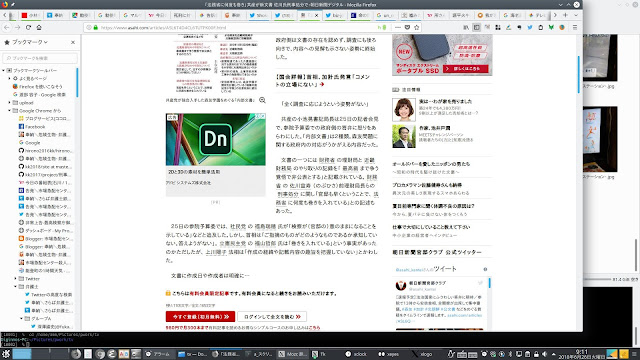Open the four-squares grid extension icon
This screenshot has height=360, width=640.
tap(498, 27)
